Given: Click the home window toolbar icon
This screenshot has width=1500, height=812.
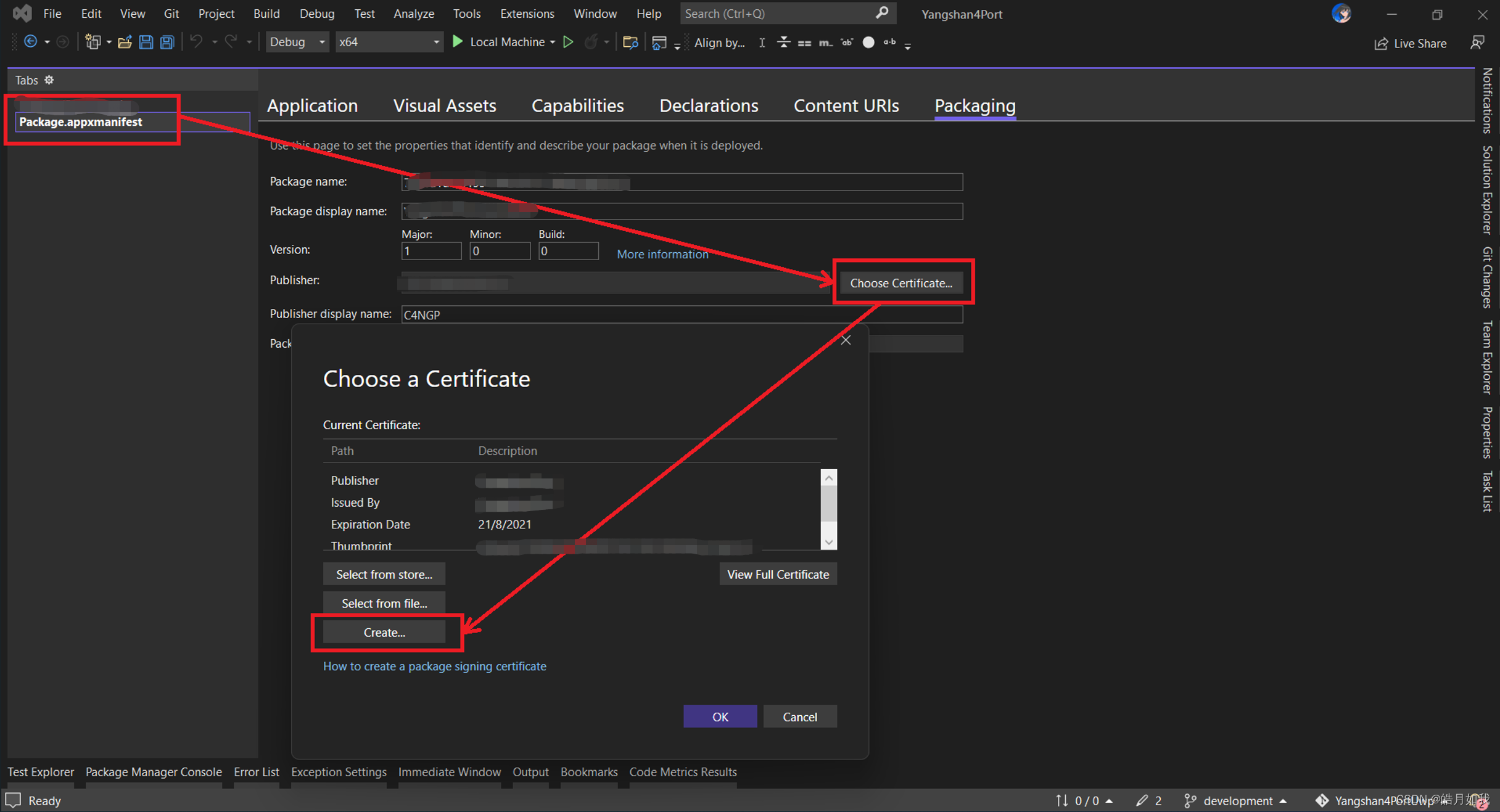Looking at the screenshot, I should click(659, 43).
